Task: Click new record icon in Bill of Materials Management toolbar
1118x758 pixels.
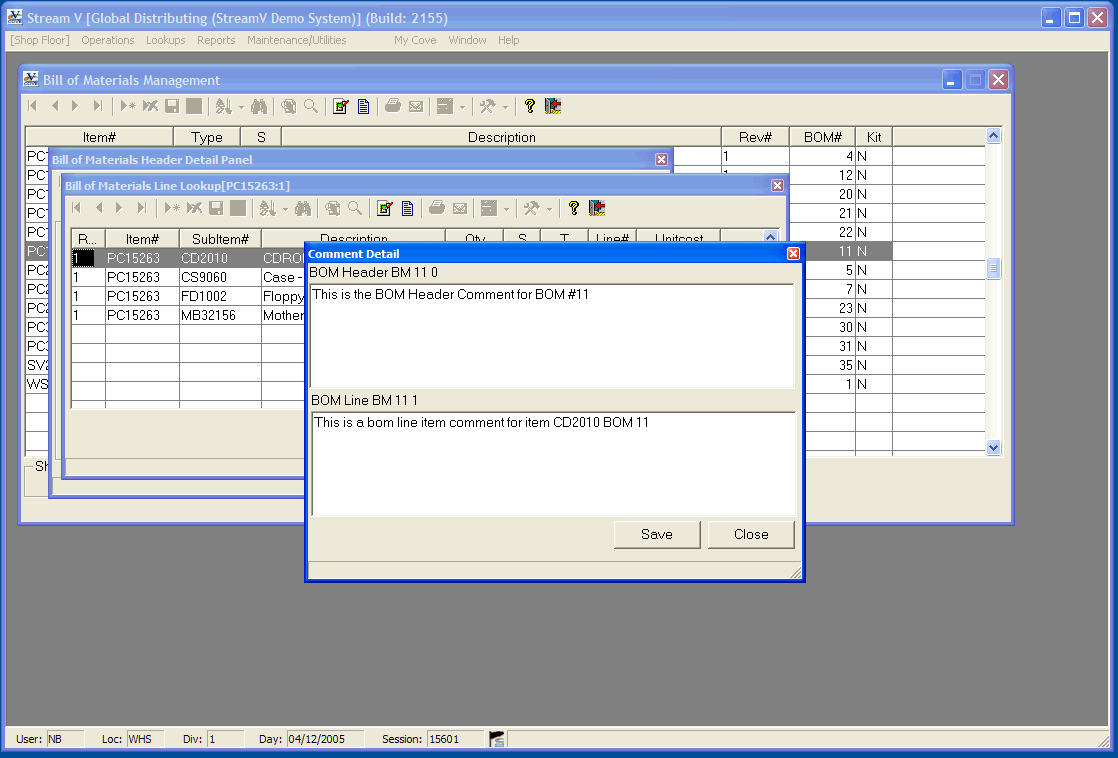Action: pyautogui.click(x=128, y=106)
